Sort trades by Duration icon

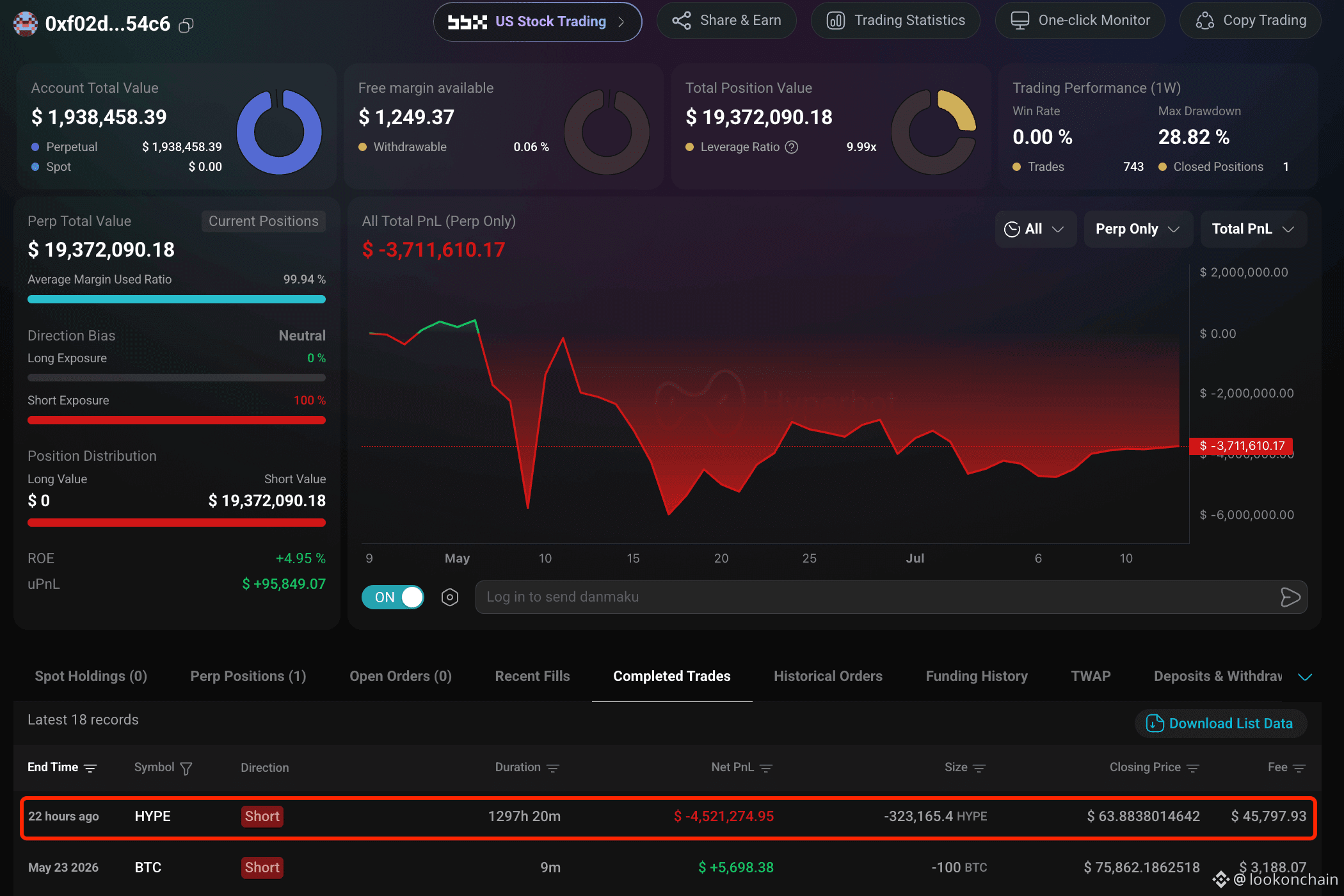(553, 768)
